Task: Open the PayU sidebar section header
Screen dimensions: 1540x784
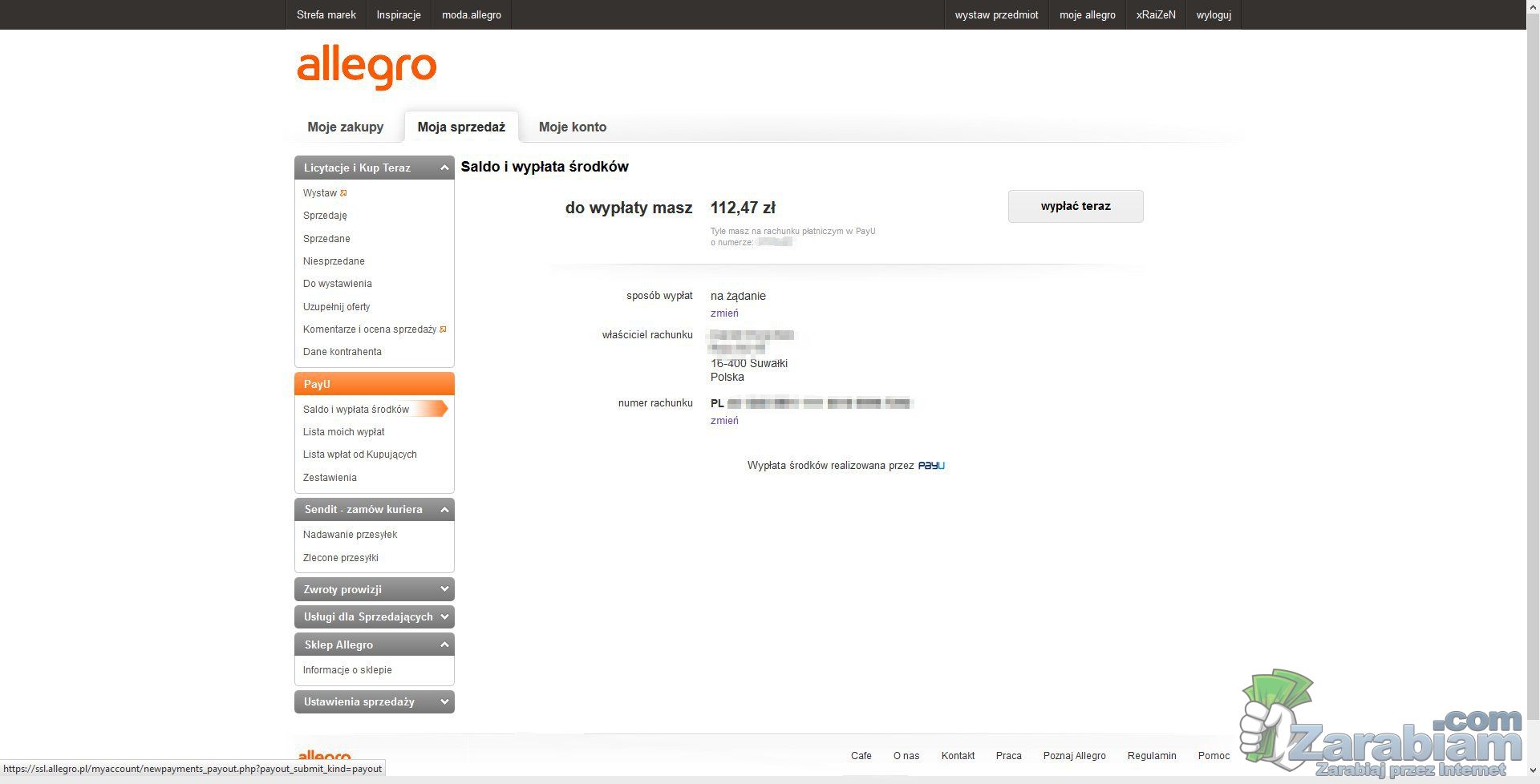Action: click(375, 384)
